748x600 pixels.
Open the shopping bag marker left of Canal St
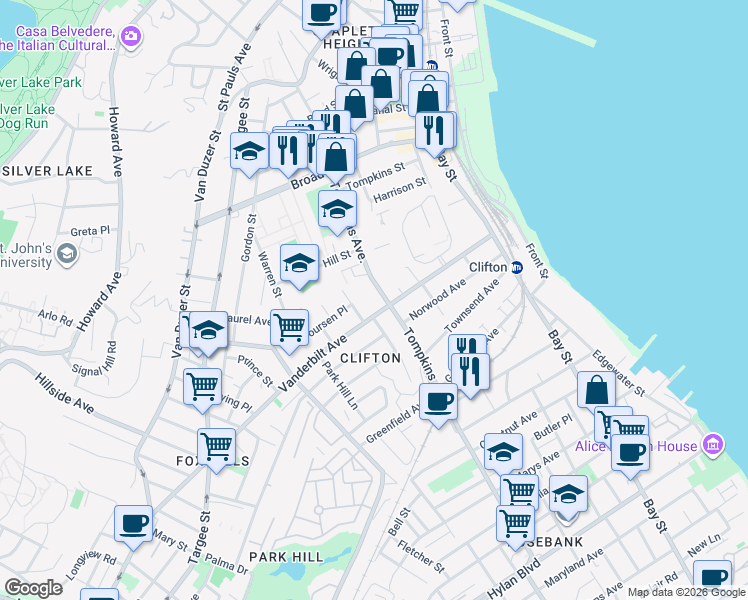(354, 105)
